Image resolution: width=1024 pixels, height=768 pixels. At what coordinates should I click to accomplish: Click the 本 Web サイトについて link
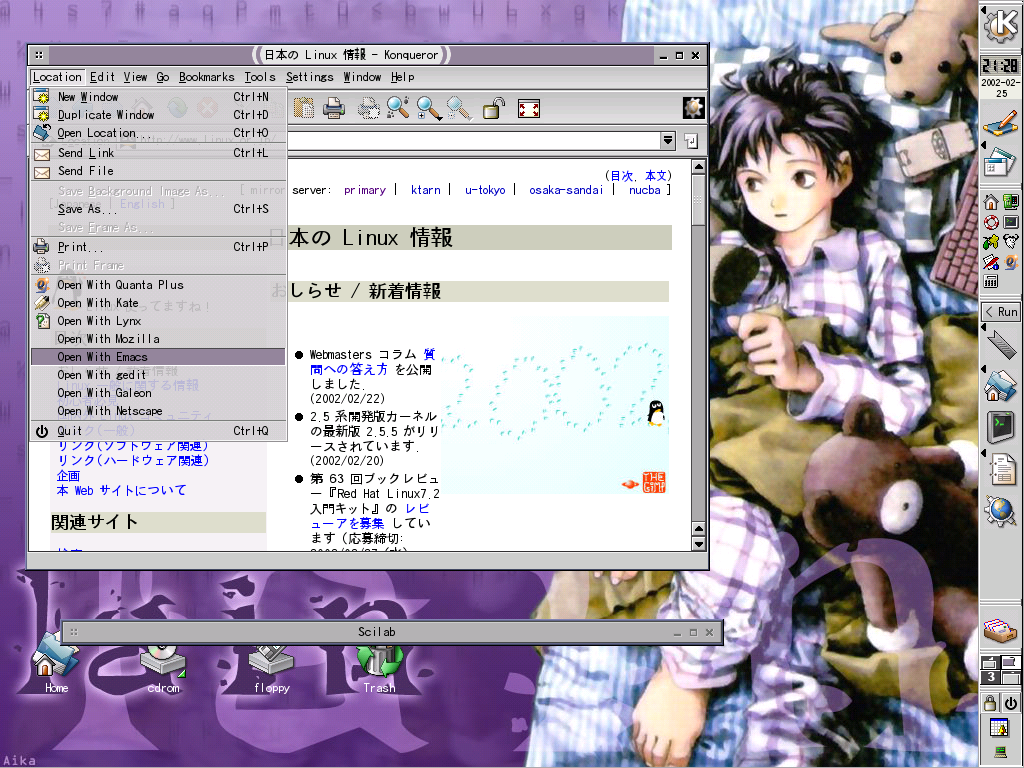pyautogui.click(x=121, y=490)
